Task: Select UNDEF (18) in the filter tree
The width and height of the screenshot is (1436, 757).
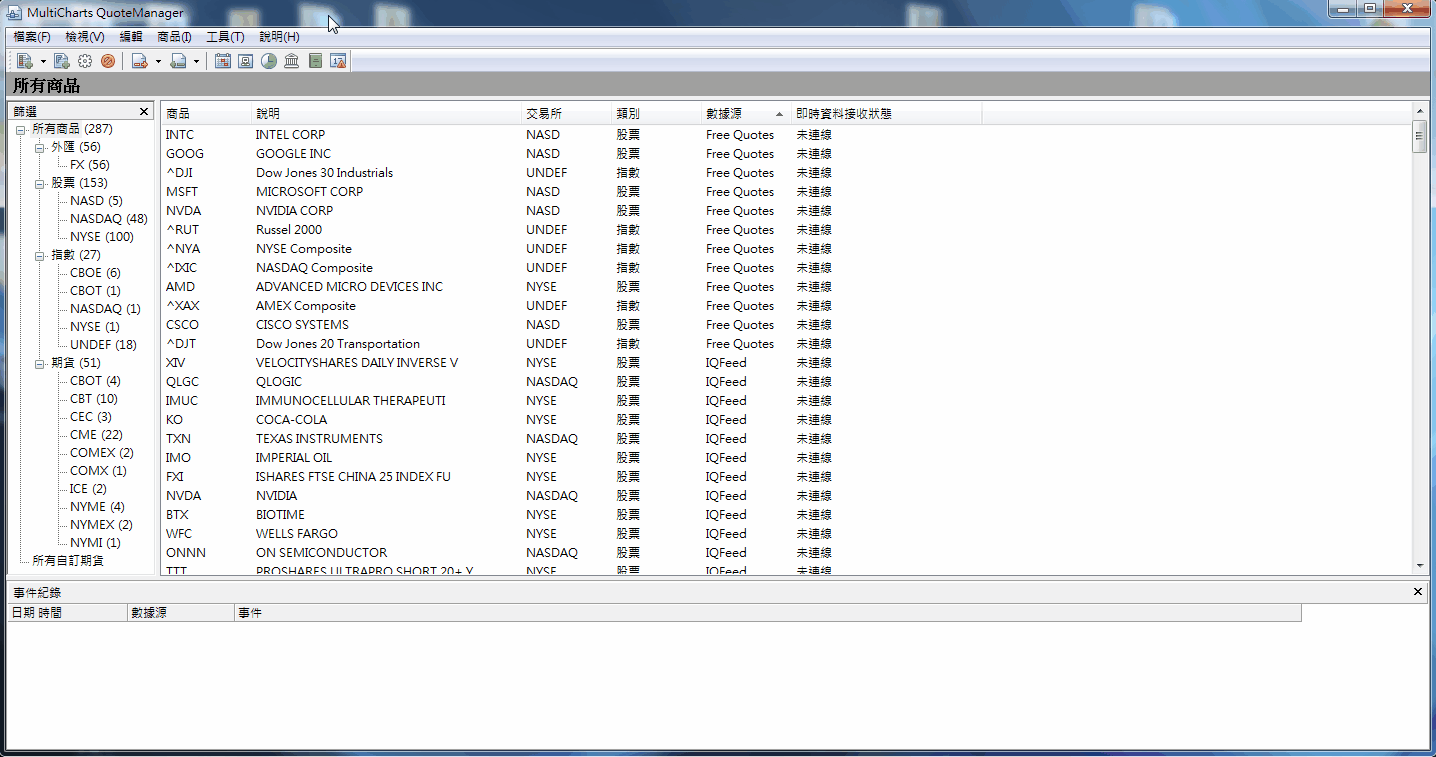Action: click(x=103, y=345)
